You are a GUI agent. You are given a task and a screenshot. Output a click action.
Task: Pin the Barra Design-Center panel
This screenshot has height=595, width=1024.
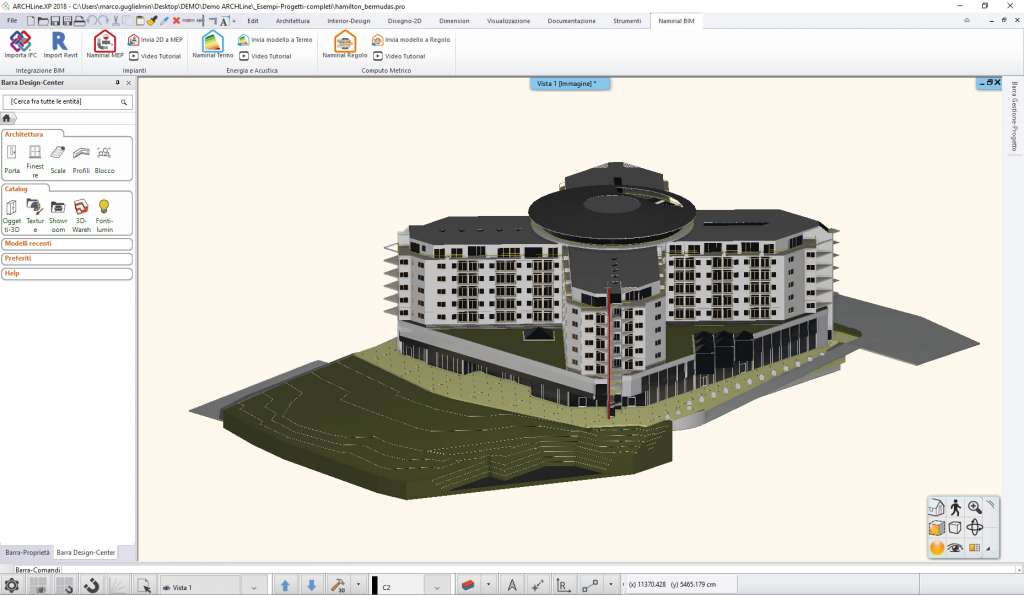[118, 83]
